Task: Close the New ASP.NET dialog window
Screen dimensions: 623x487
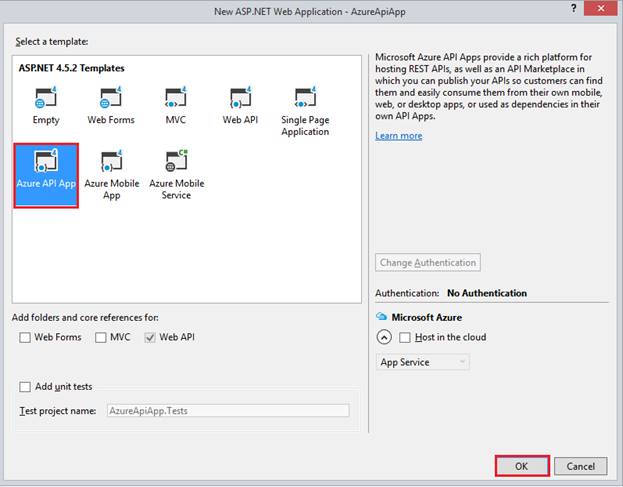Action: tap(601, 9)
